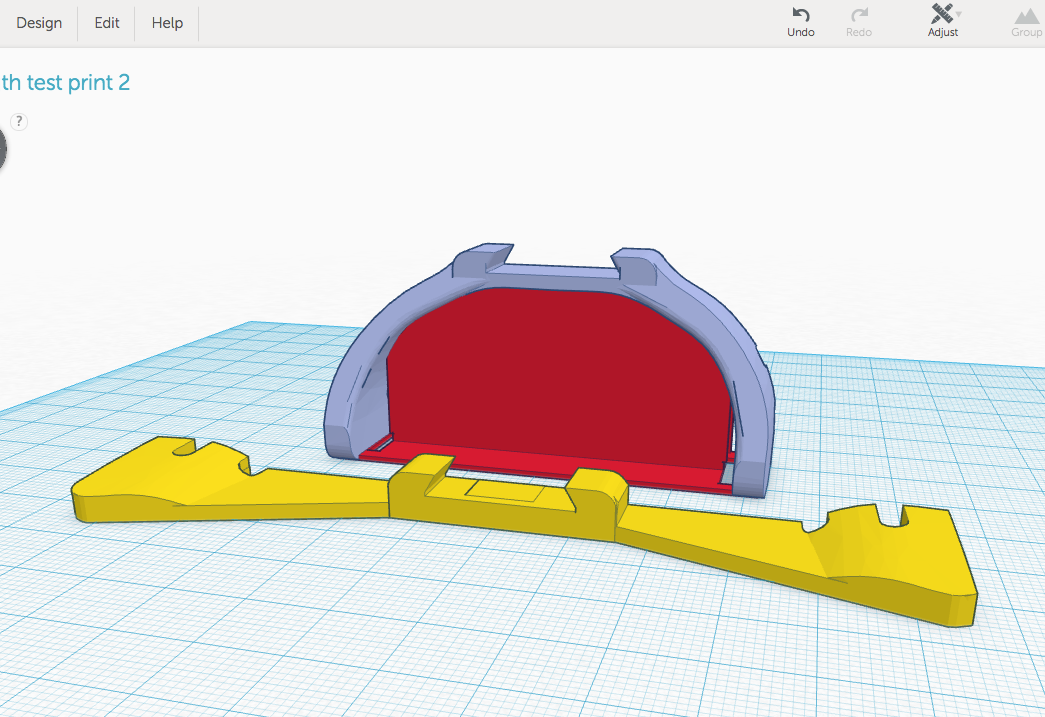Click the greyed-out Redo arrow icon
The image size is (1045, 717).
click(x=858, y=15)
